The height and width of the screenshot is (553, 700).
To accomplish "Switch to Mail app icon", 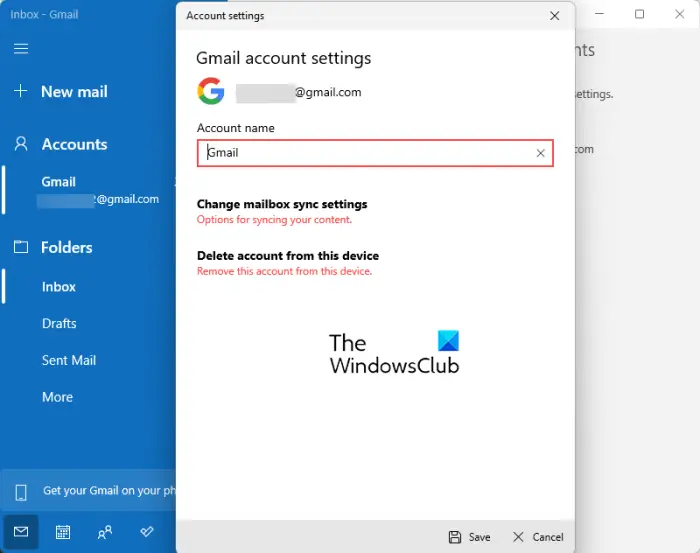I will coord(21,532).
